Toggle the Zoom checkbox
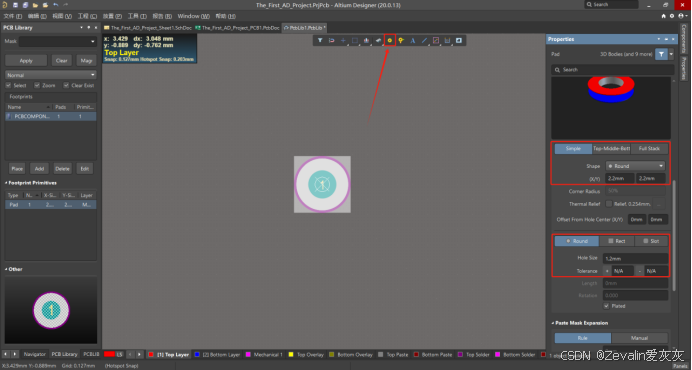The width and height of the screenshot is (692, 370). pos(37,85)
